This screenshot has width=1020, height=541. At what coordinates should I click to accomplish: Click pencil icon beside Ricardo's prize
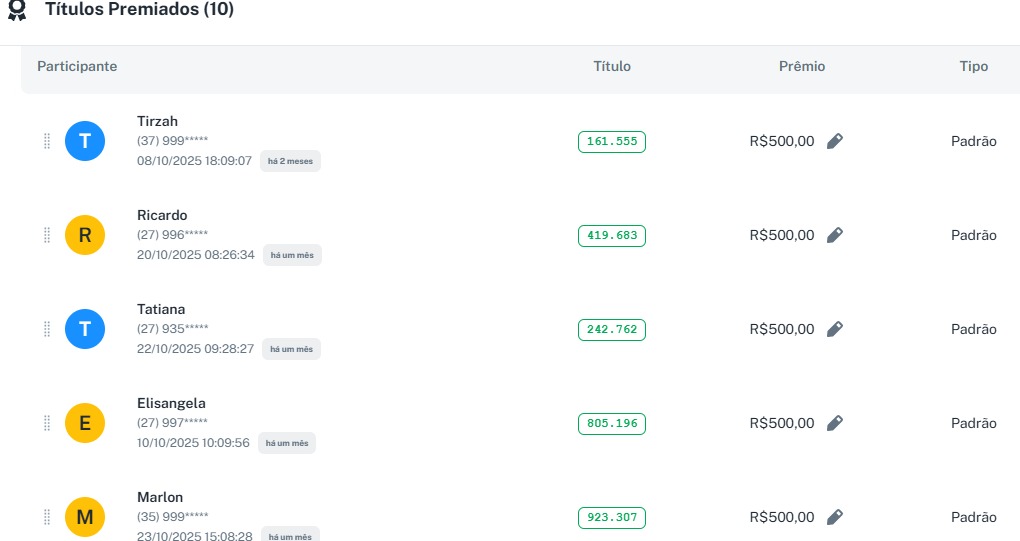pos(835,235)
